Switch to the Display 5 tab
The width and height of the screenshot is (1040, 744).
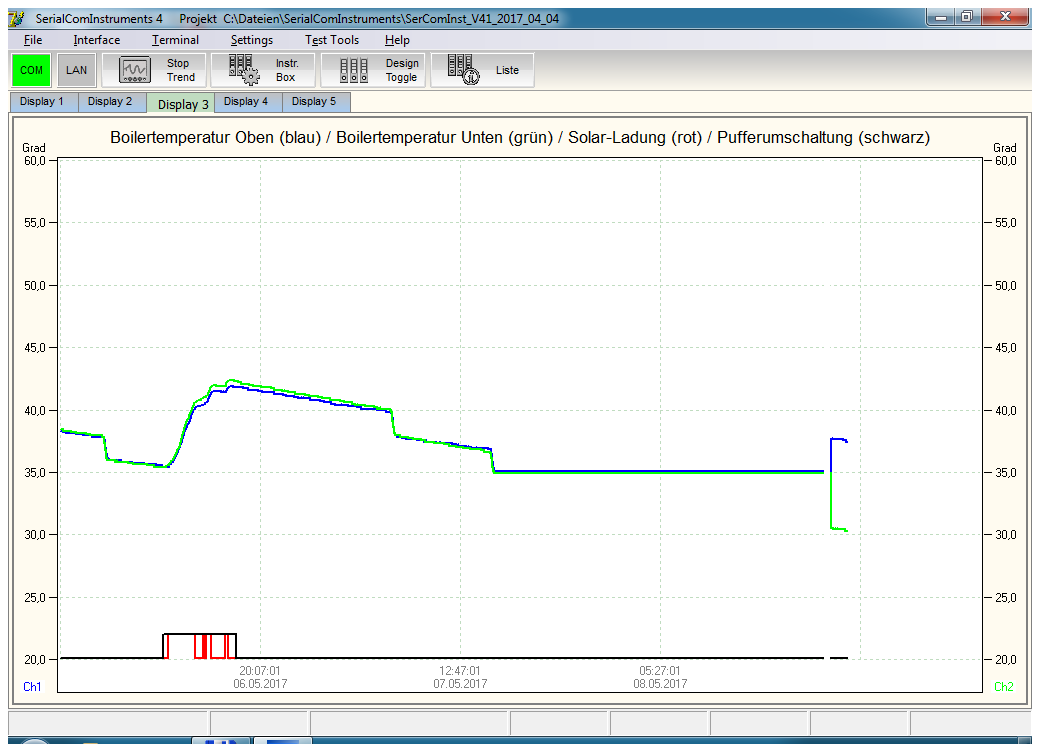click(x=316, y=101)
